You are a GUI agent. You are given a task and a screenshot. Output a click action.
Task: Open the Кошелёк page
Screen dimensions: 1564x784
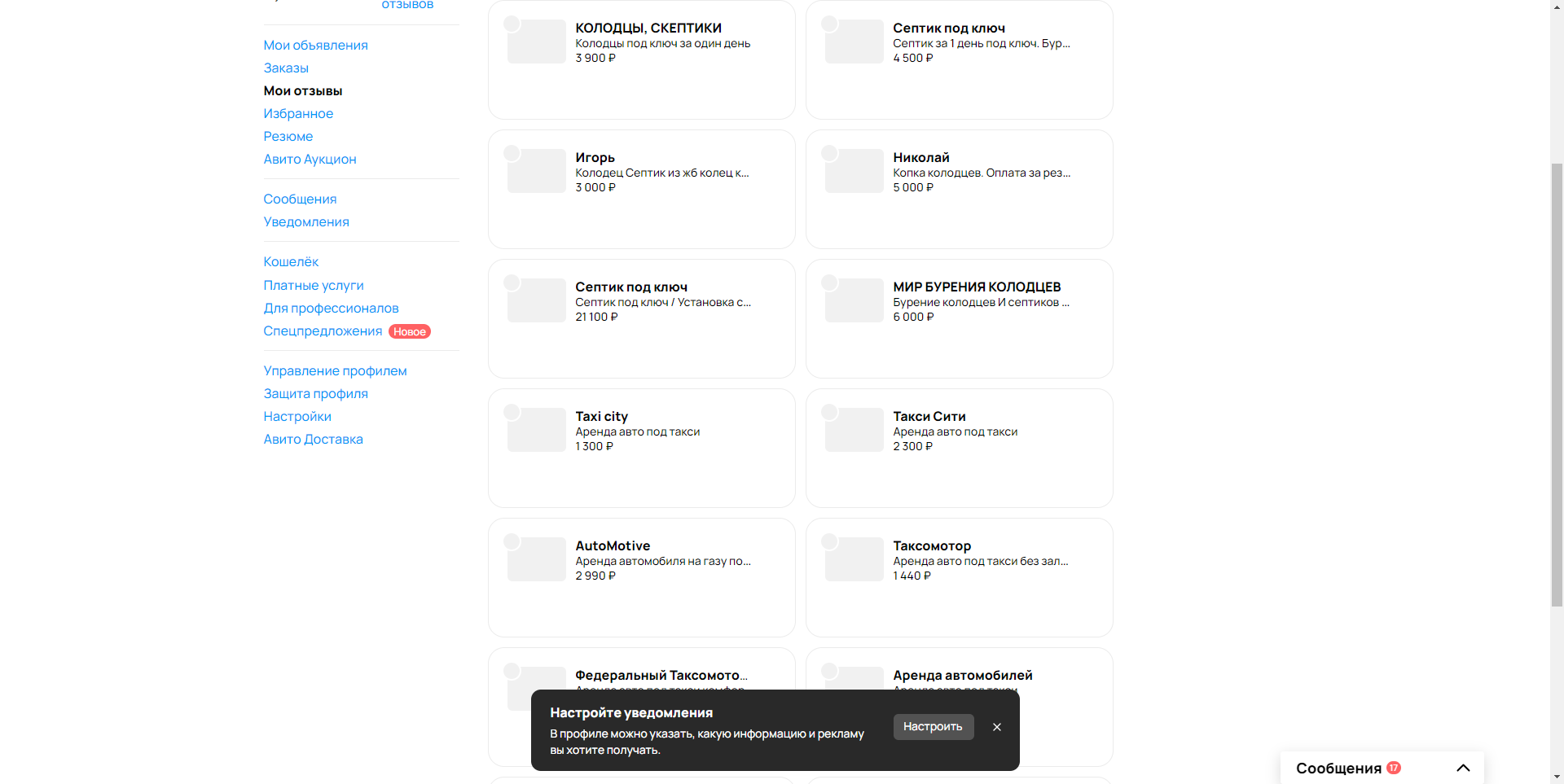tap(291, 262)
